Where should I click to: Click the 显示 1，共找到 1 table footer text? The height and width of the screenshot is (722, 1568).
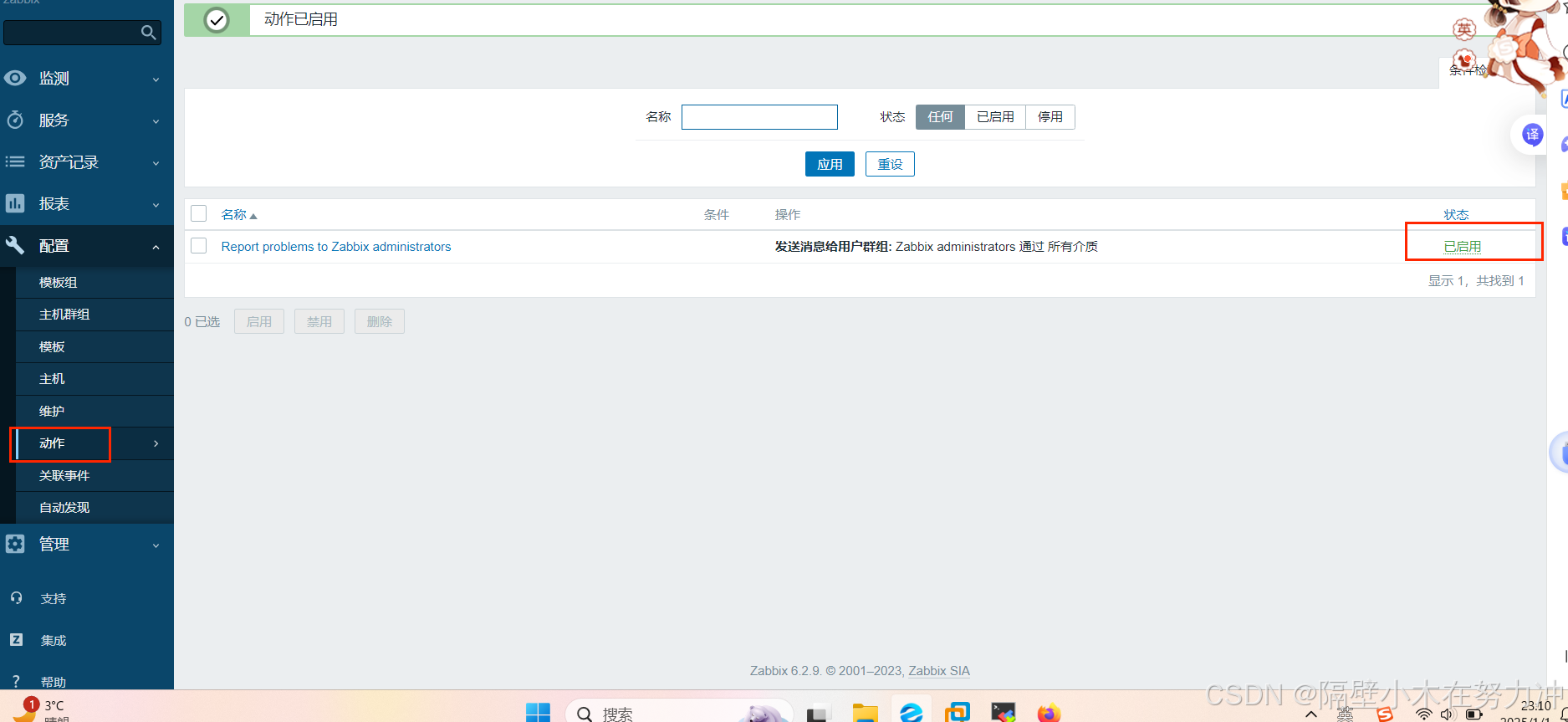(1476, 281)
